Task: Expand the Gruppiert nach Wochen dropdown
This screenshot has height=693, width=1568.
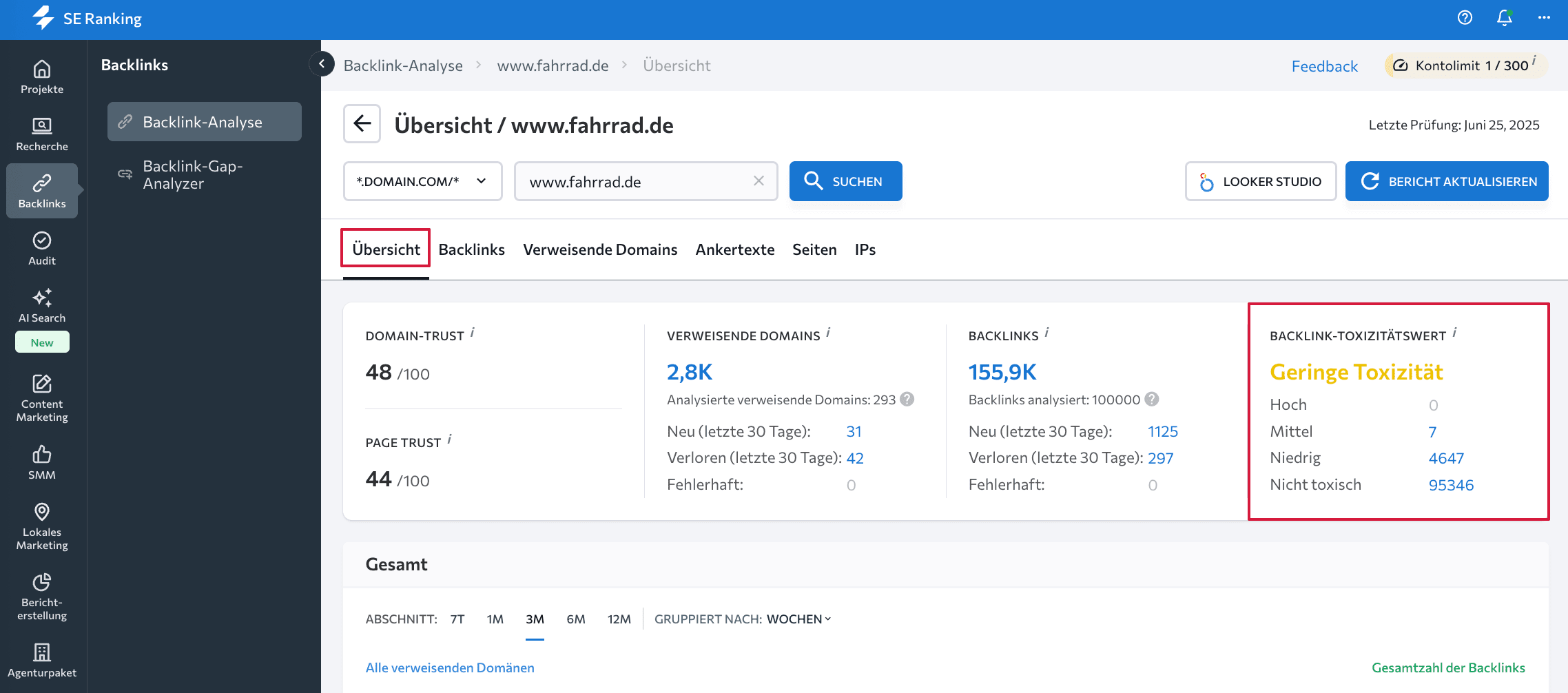Action: (799, 619)
